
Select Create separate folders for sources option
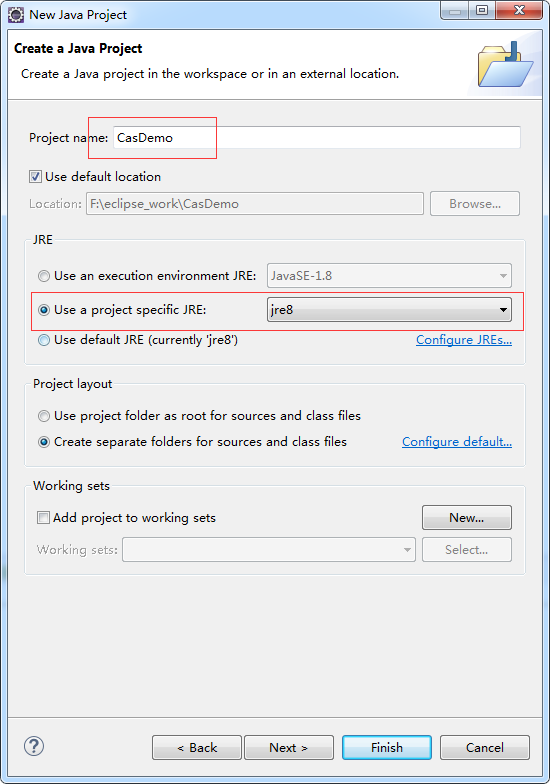44,442
